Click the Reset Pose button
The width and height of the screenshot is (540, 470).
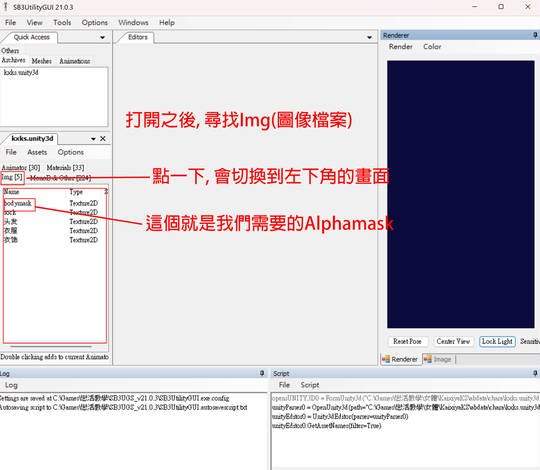click(407, 341)
